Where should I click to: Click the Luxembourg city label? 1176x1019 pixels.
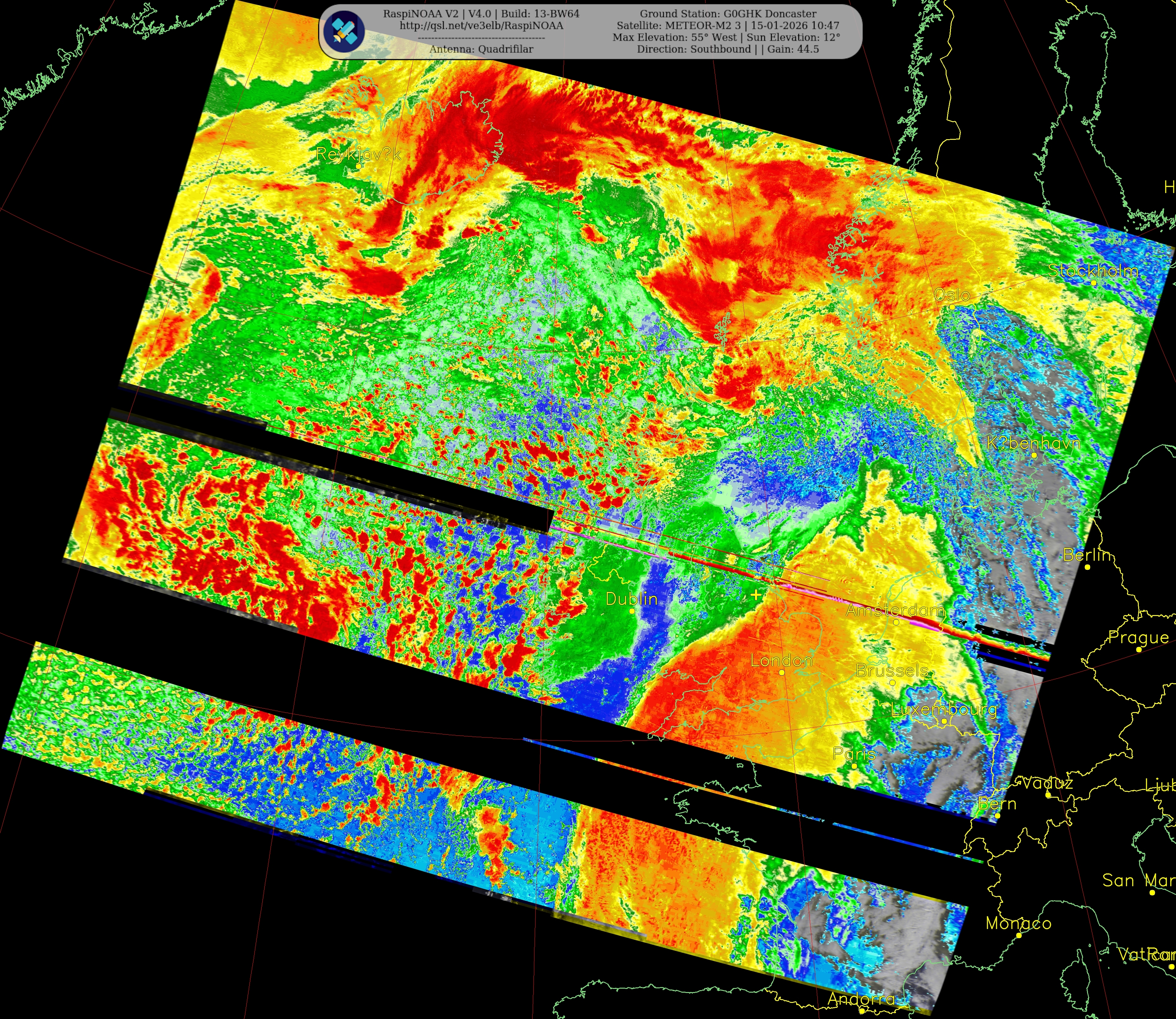pyautogui.click(x=943, y=709)
